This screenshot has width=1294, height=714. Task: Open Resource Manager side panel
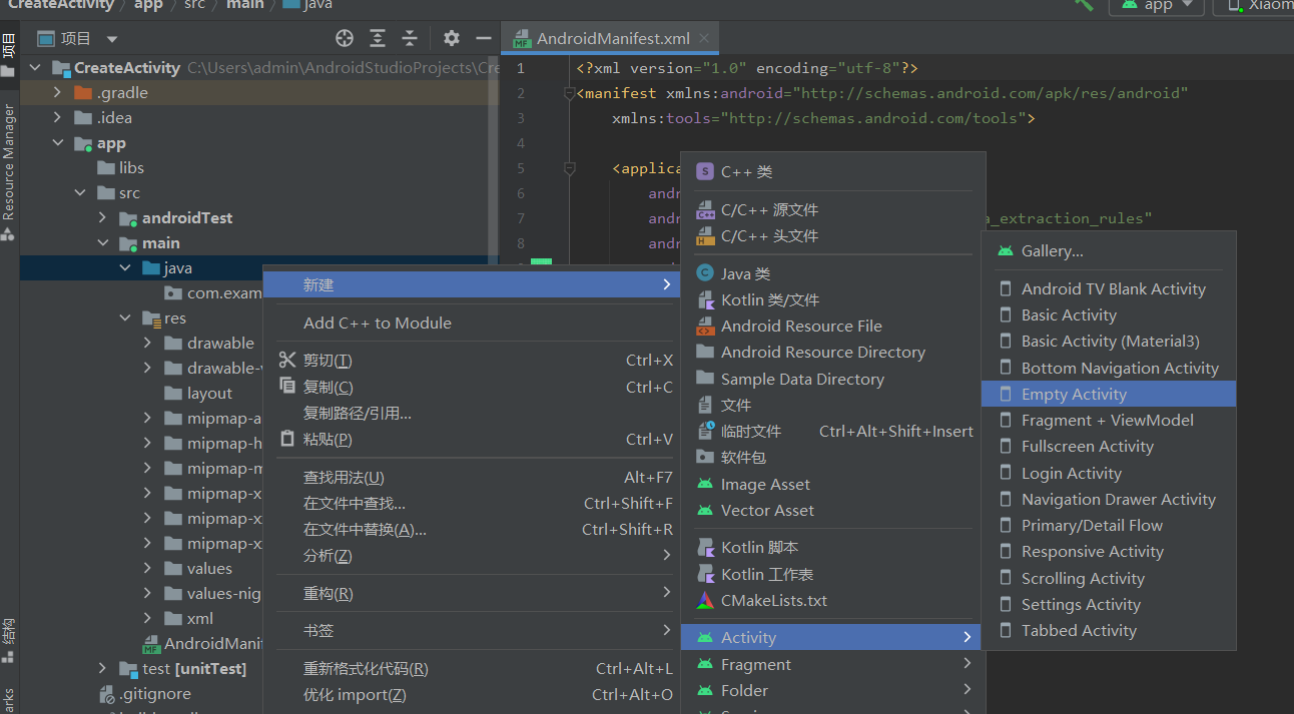tap(9, 160)
